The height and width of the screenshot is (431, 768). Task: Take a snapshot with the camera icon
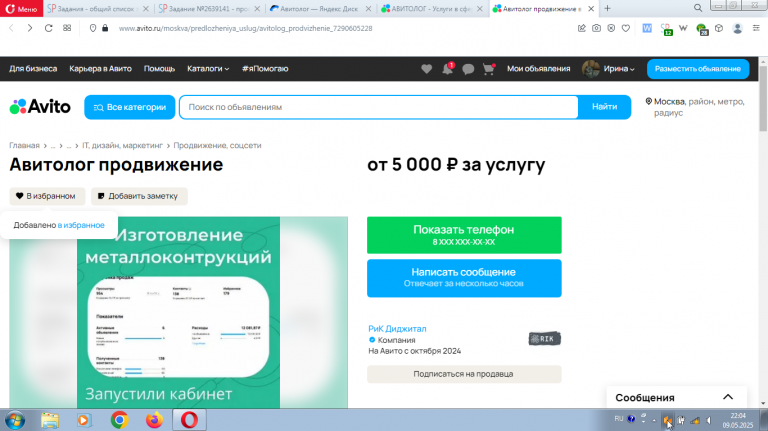tap(596, 28)
